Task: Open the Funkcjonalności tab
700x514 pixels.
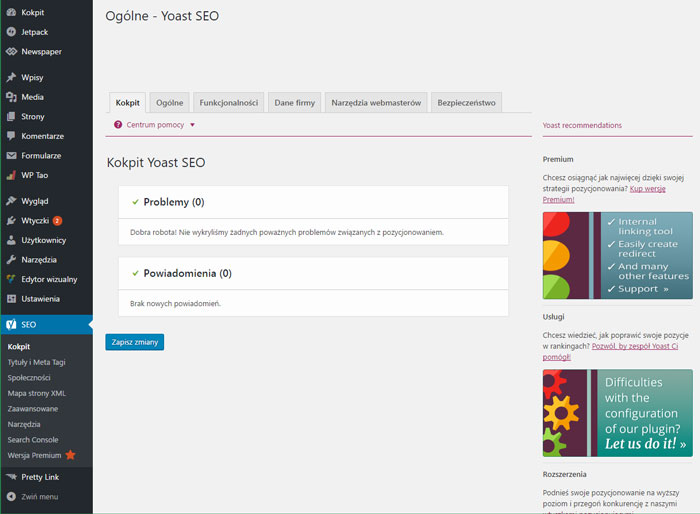Action: [229, 103]
